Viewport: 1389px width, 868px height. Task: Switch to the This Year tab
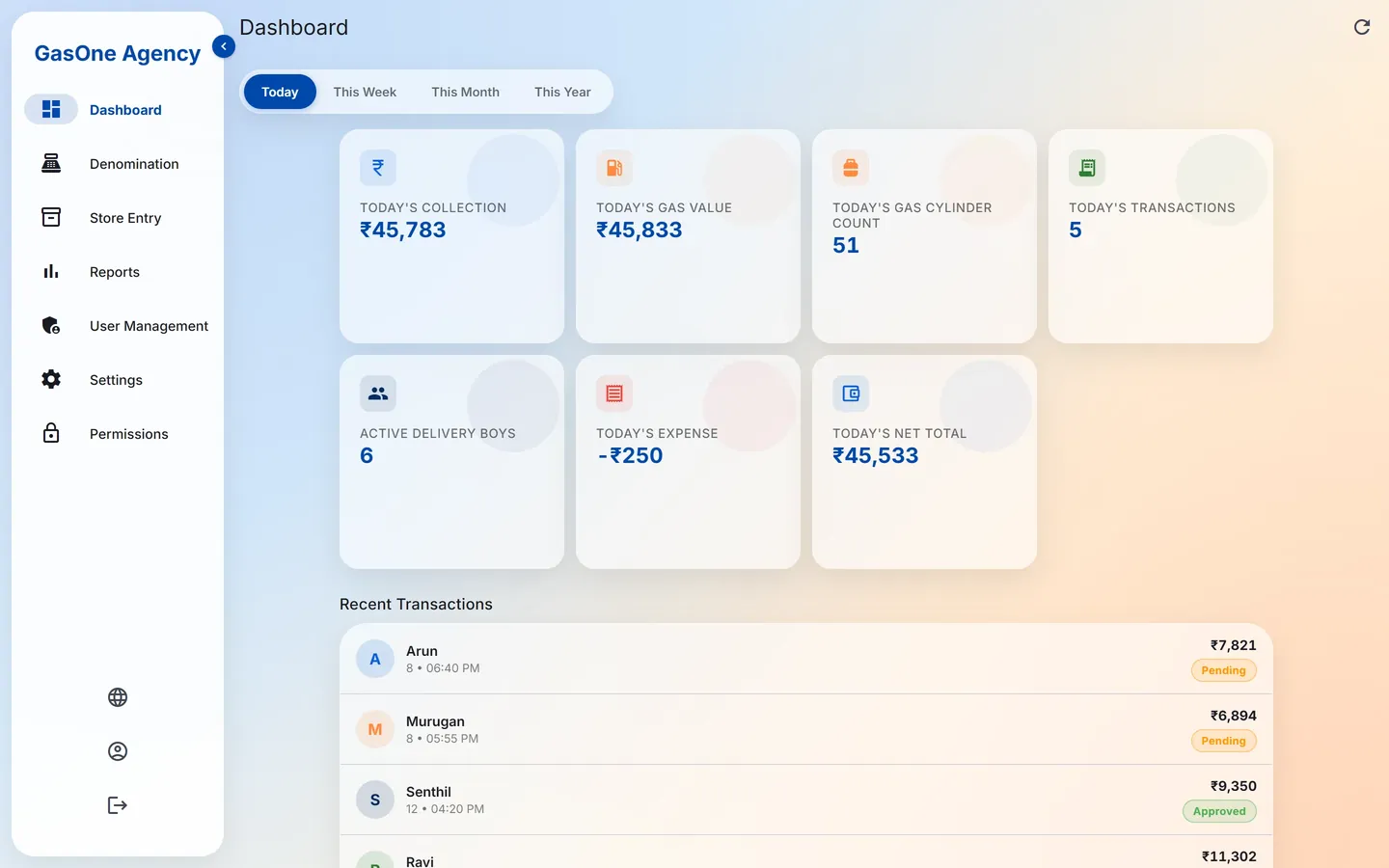coord(562,92)
